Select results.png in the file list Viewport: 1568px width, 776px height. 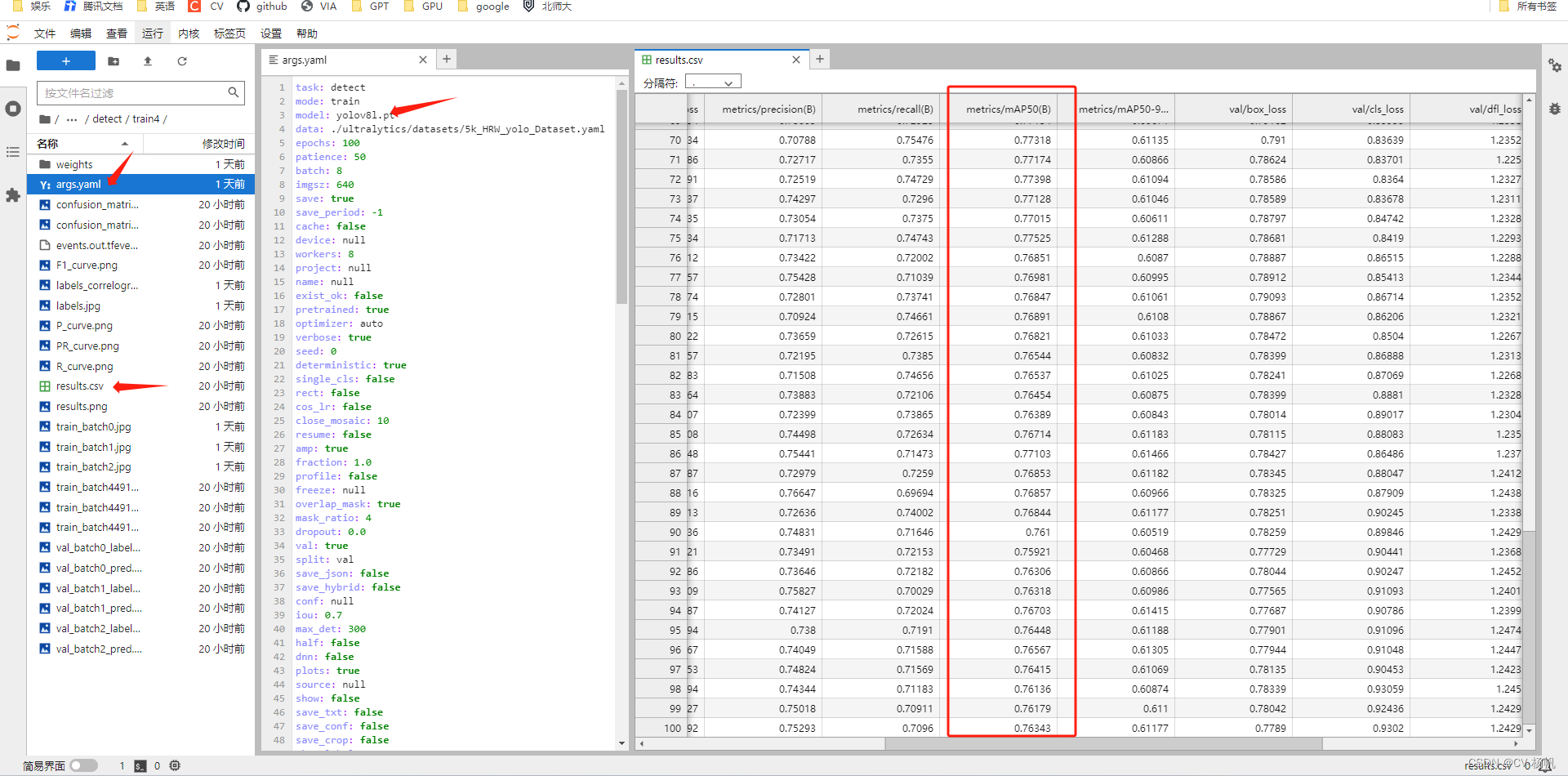(x=141, y=407)
